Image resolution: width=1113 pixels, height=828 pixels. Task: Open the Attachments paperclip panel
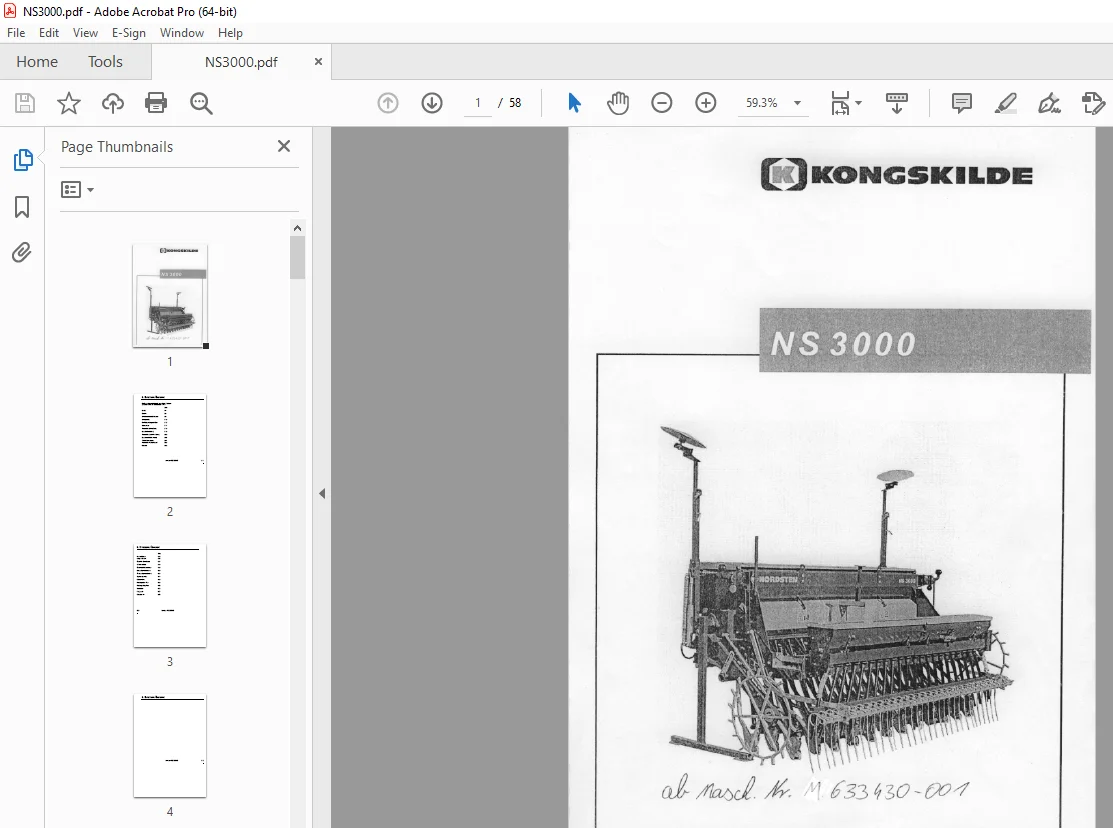pyautogui.click(x=22, y=252)
